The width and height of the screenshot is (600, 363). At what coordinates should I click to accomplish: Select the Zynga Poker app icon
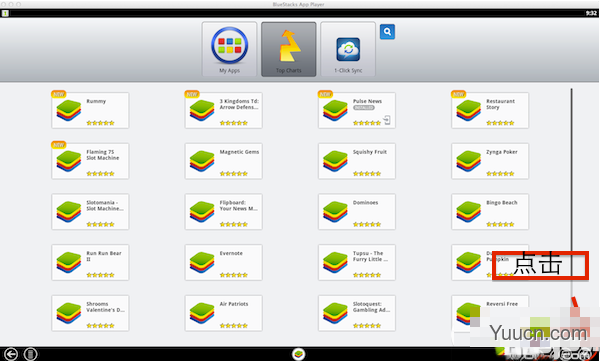pyautogui.click(x=468, y=161)
